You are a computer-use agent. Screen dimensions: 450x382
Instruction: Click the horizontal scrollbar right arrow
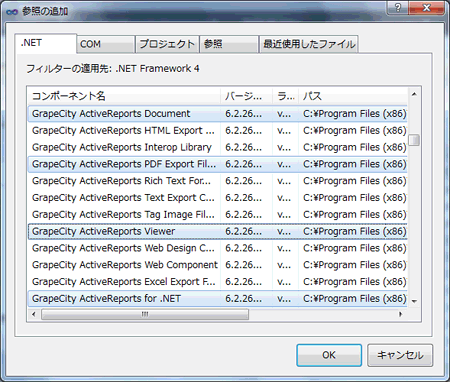pos(401,314)
